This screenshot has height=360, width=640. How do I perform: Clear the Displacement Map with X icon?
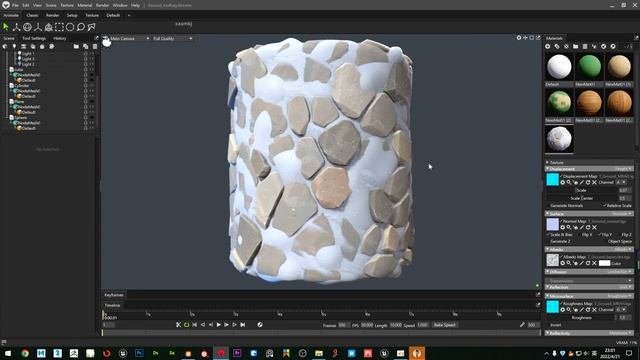(x=594, y=182)
